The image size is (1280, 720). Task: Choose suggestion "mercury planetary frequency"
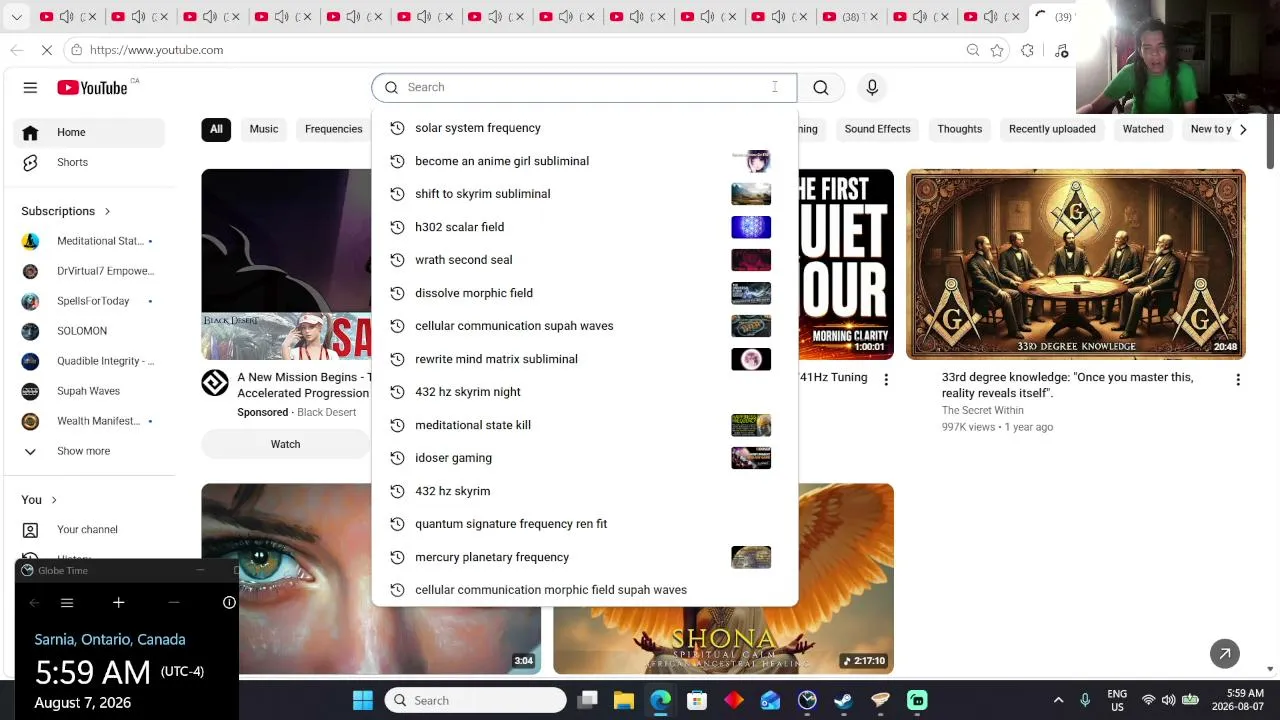click(x=585, y=557)
